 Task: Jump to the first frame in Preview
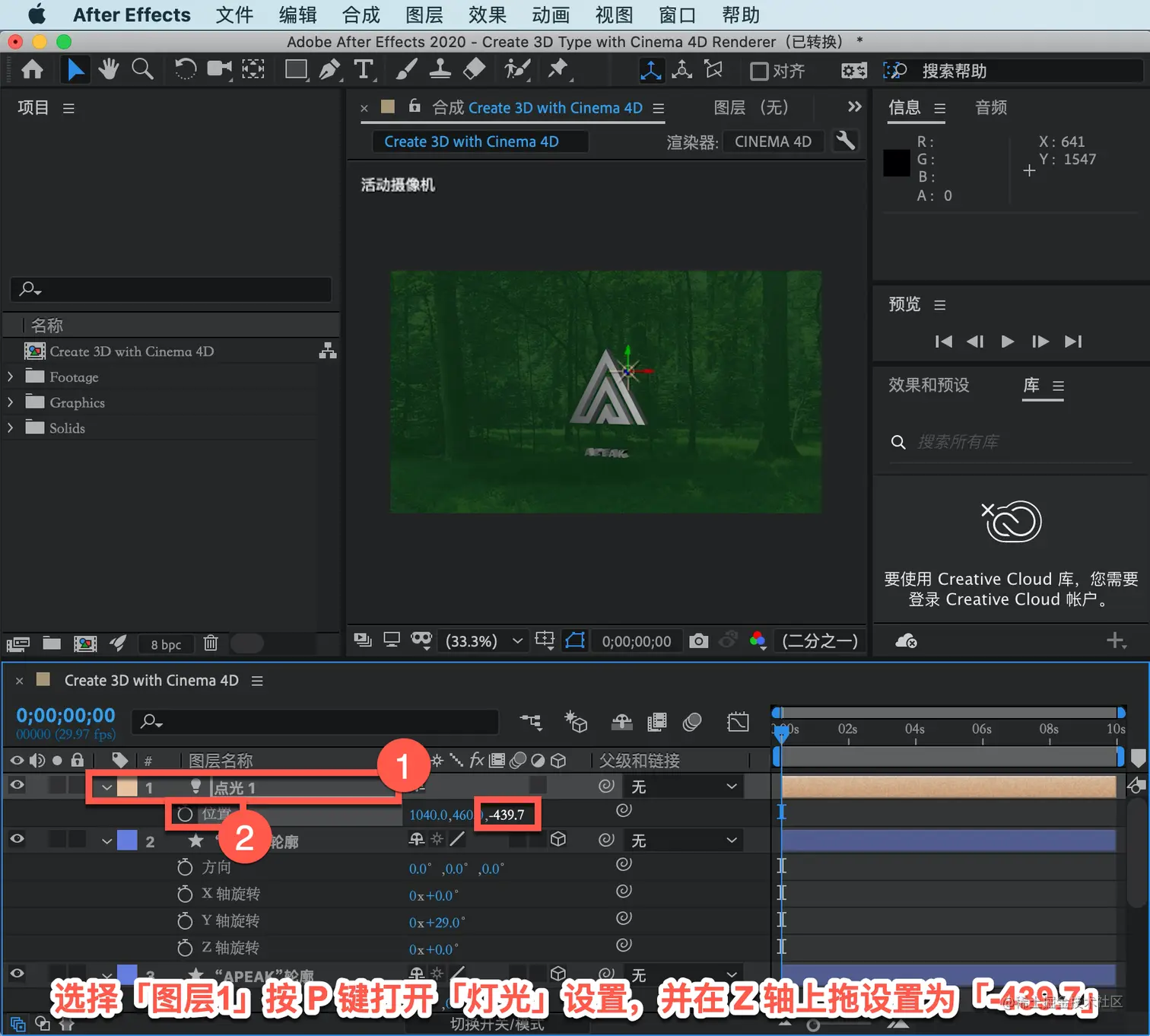pos(943,342)
